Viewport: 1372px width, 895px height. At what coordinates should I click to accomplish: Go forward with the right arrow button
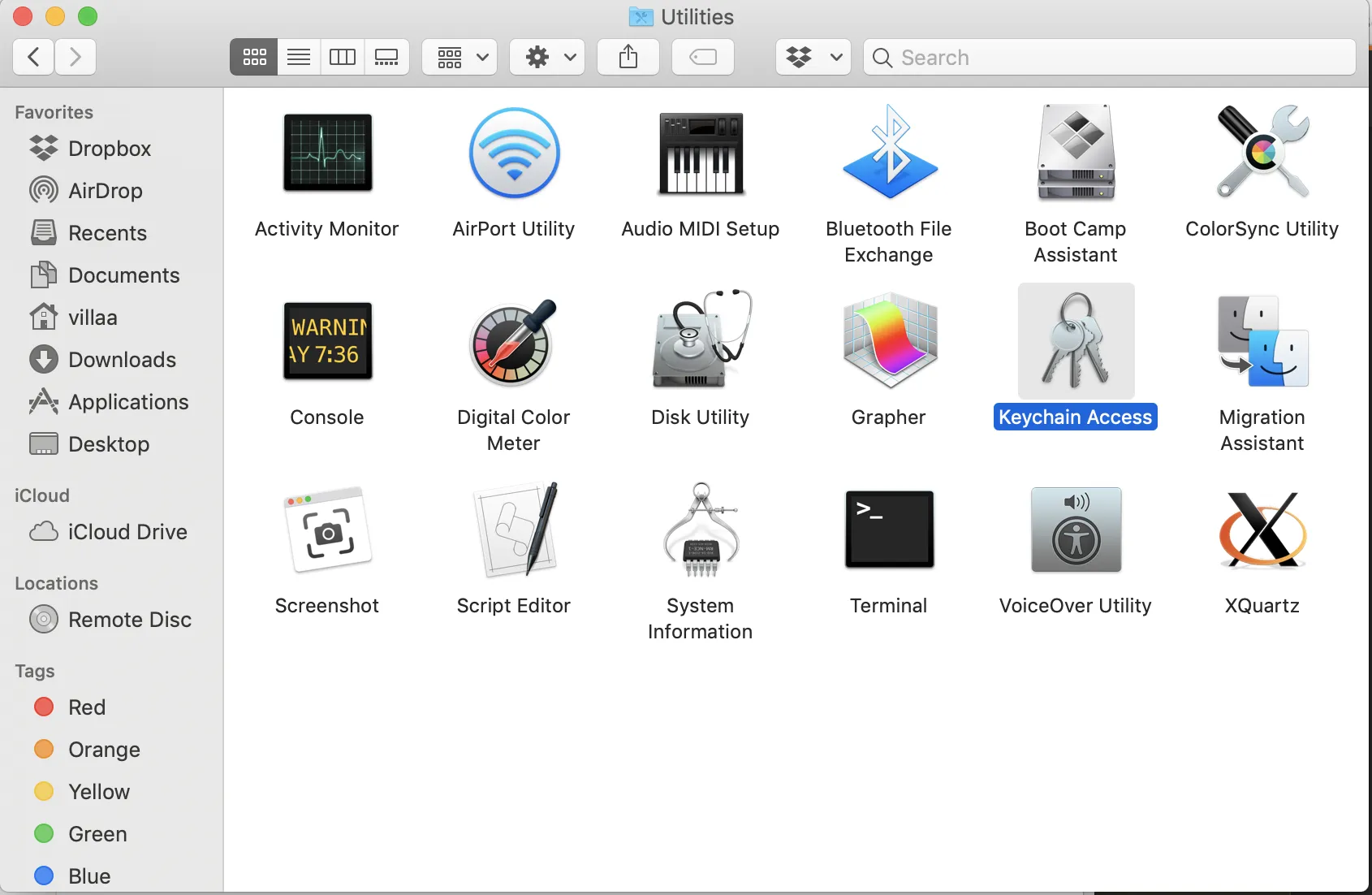[76, 57]
